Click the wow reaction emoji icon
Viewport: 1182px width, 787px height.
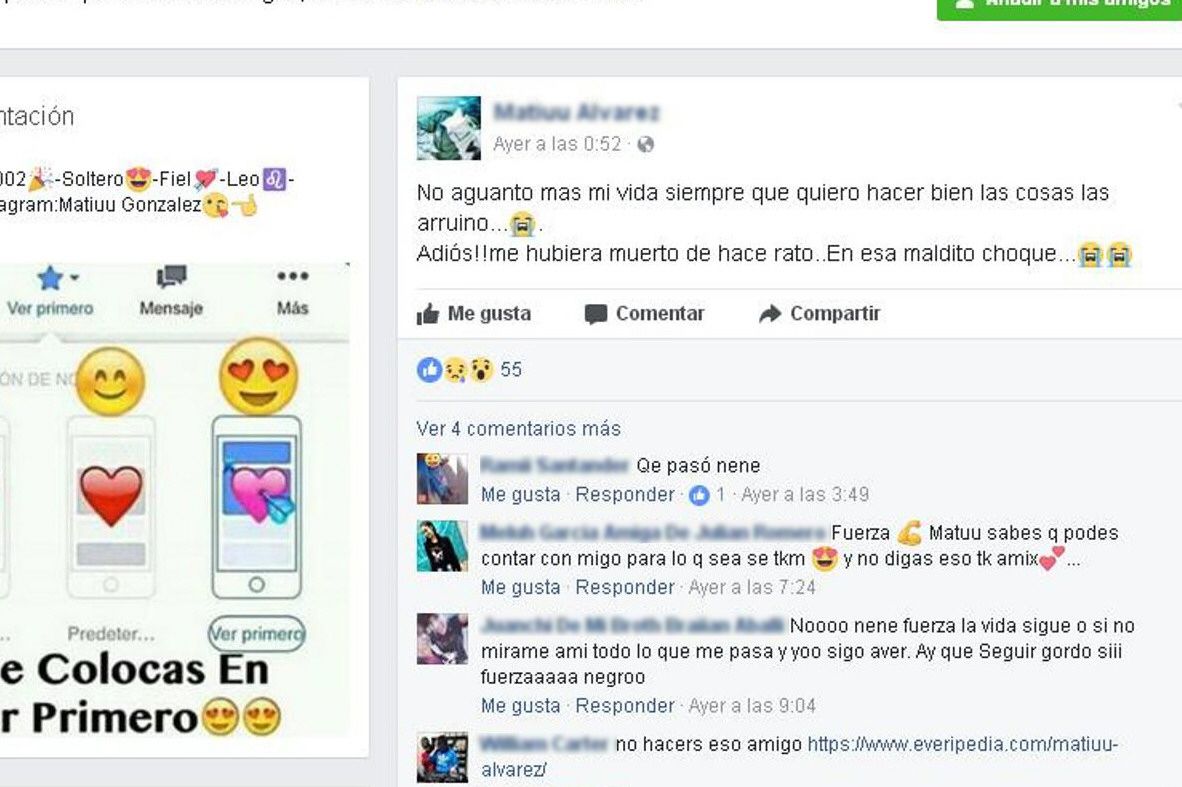pos(481,369)
